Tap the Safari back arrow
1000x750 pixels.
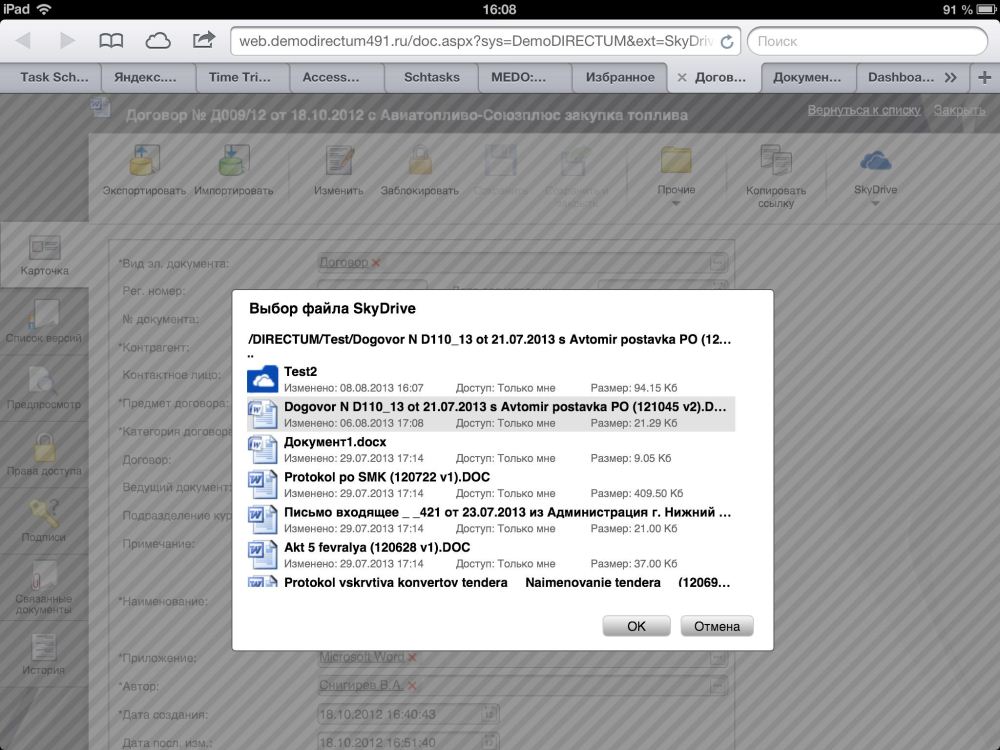pos(24,41)
